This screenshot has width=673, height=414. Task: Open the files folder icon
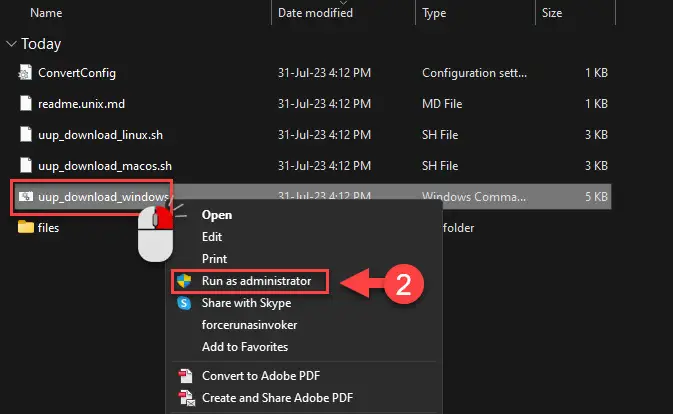coord(26,227)
